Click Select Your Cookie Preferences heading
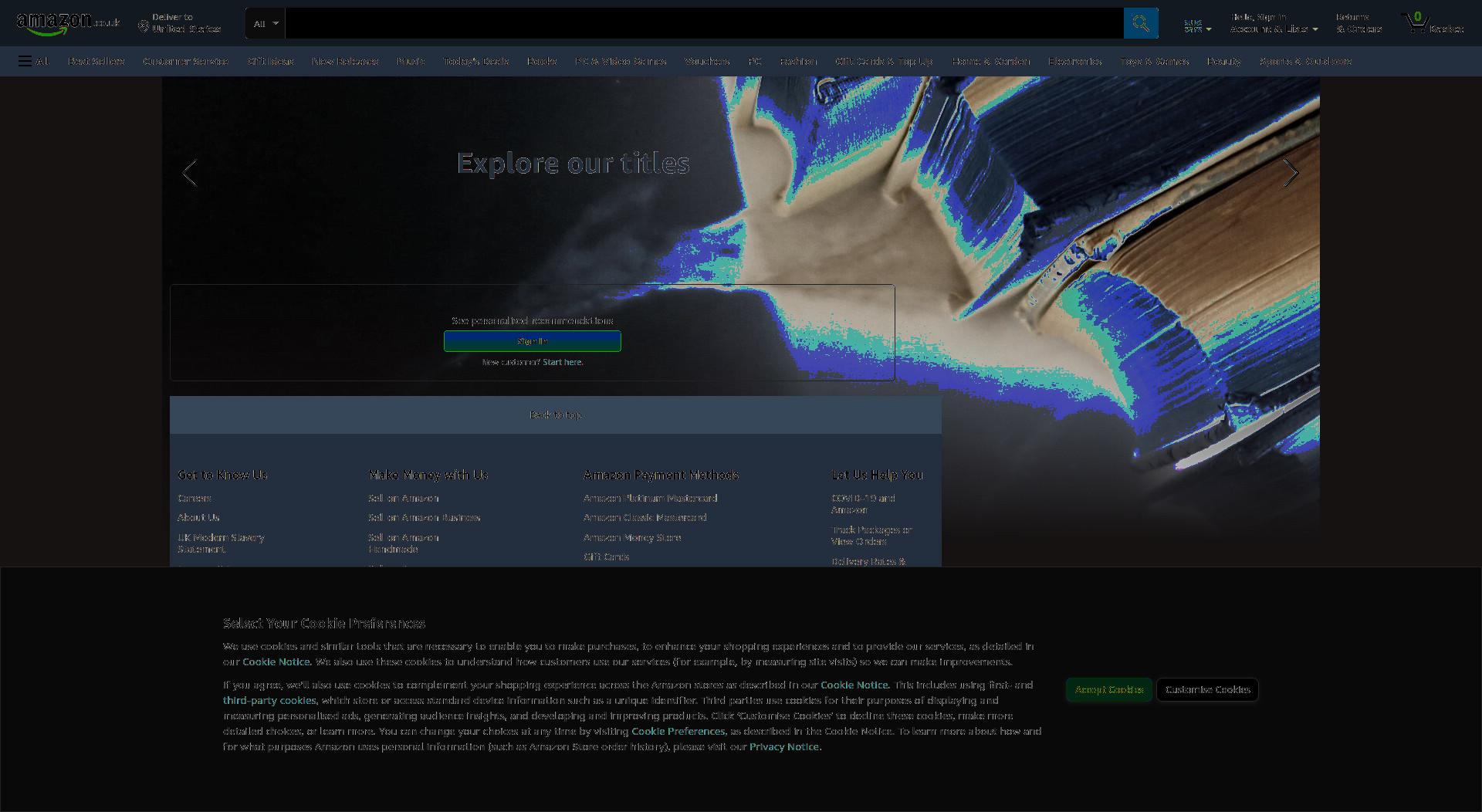This screenshot has height=812, width=1482. [323, 623]
